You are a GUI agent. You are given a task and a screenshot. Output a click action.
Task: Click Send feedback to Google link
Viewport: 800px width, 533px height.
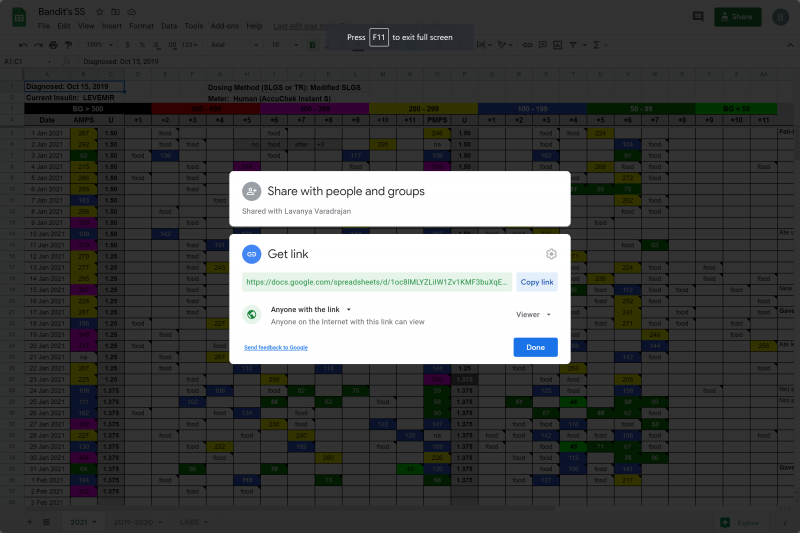pos(276,347)
